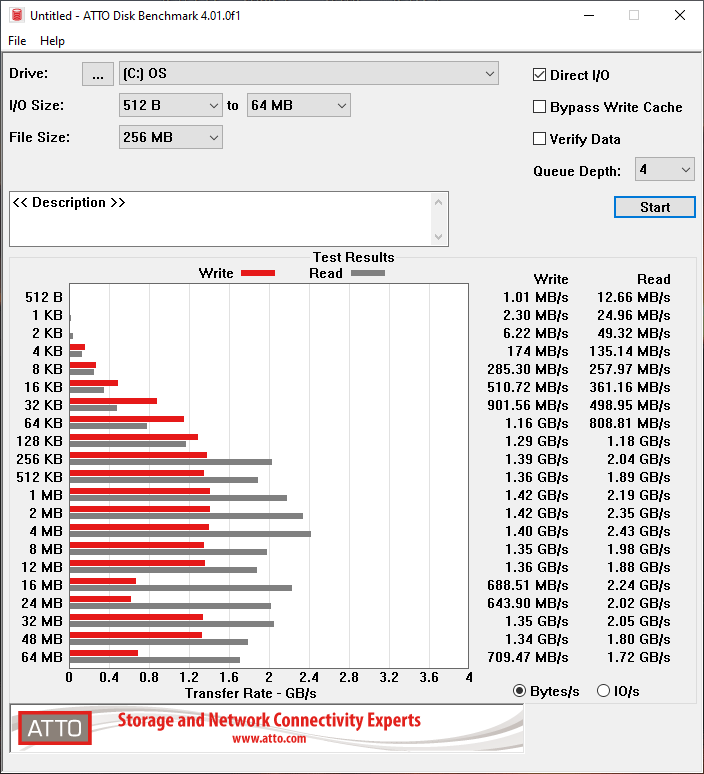
Task: Click the 'Storage and Network Connectivity Experts' banner text
Action: pos(269,720)
